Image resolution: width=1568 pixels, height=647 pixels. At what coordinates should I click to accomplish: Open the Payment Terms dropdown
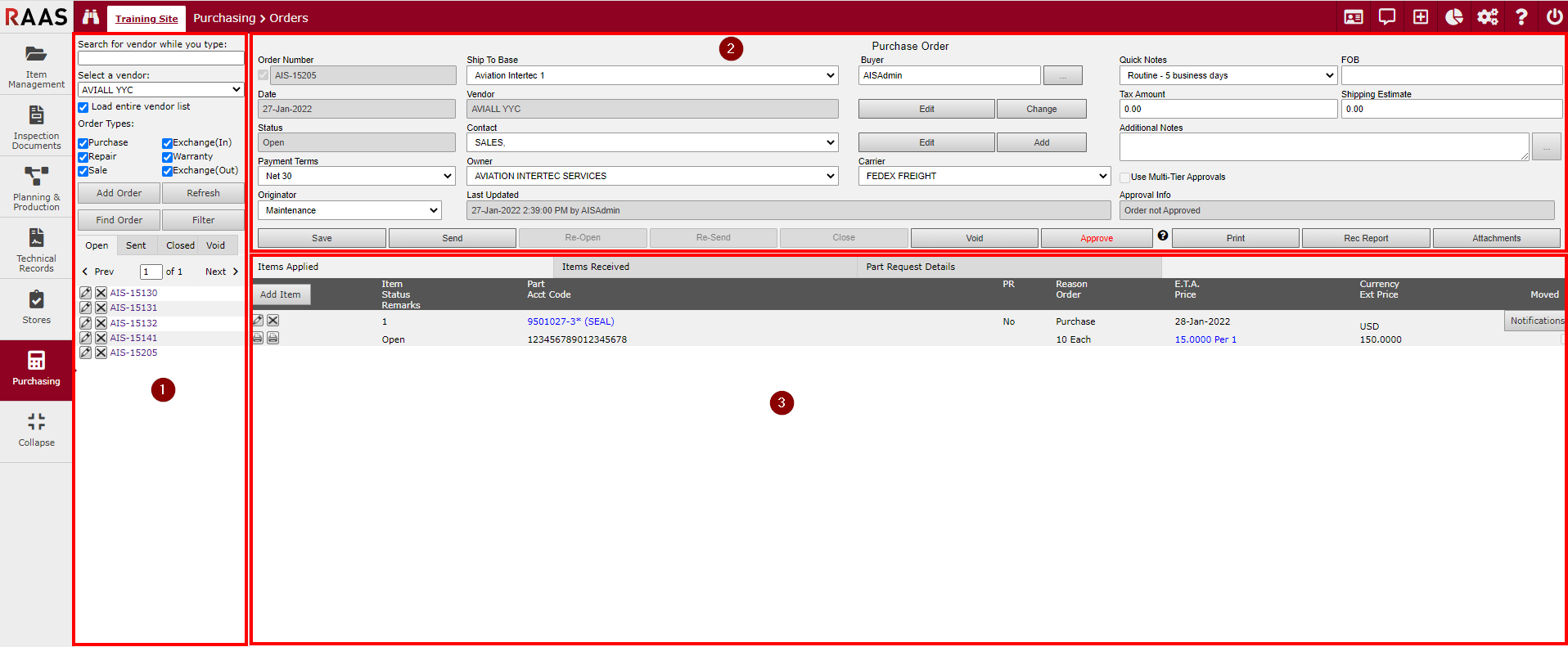pos(356,176)
